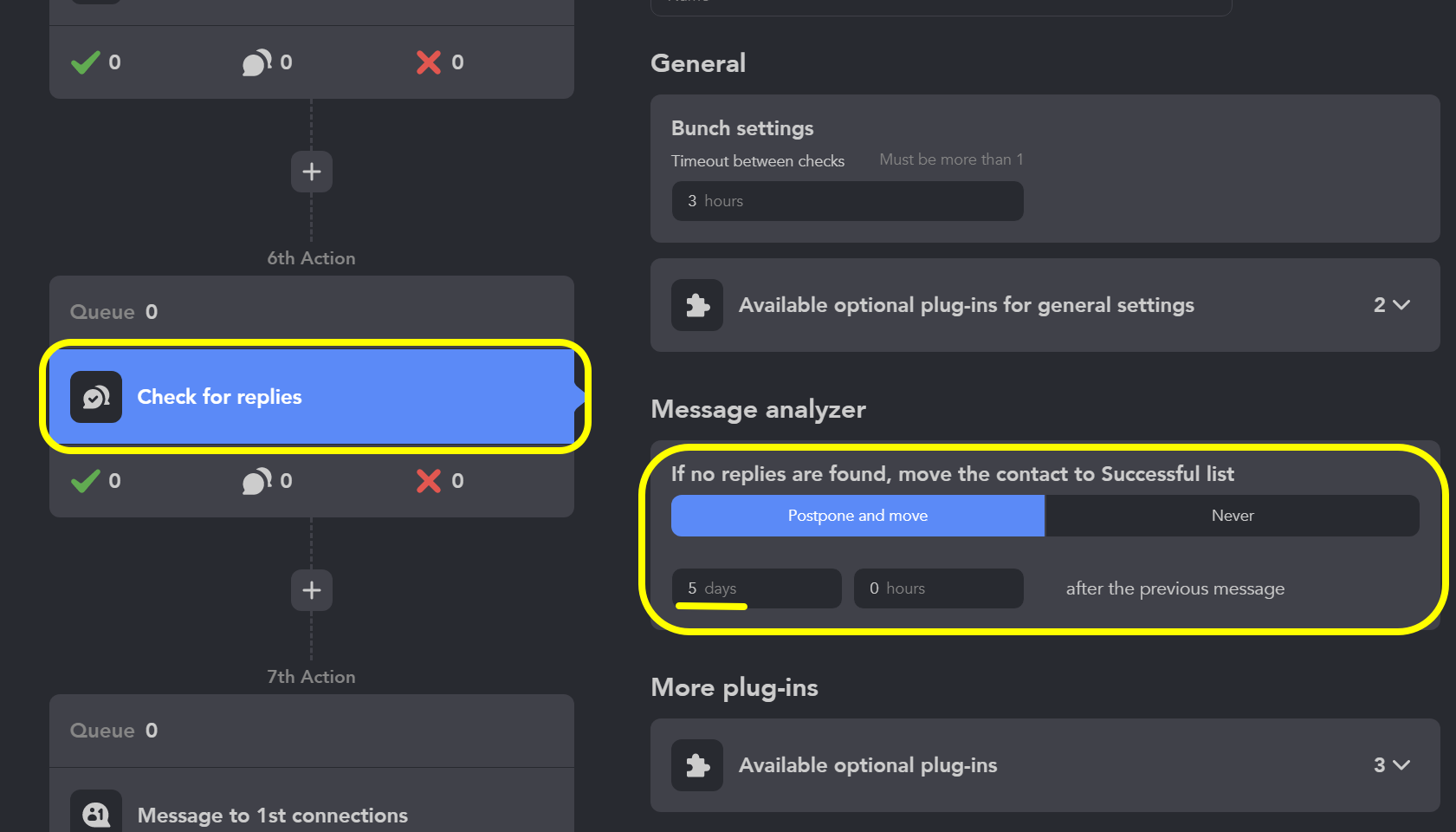Select the Check for replies action card

[312, 397]
